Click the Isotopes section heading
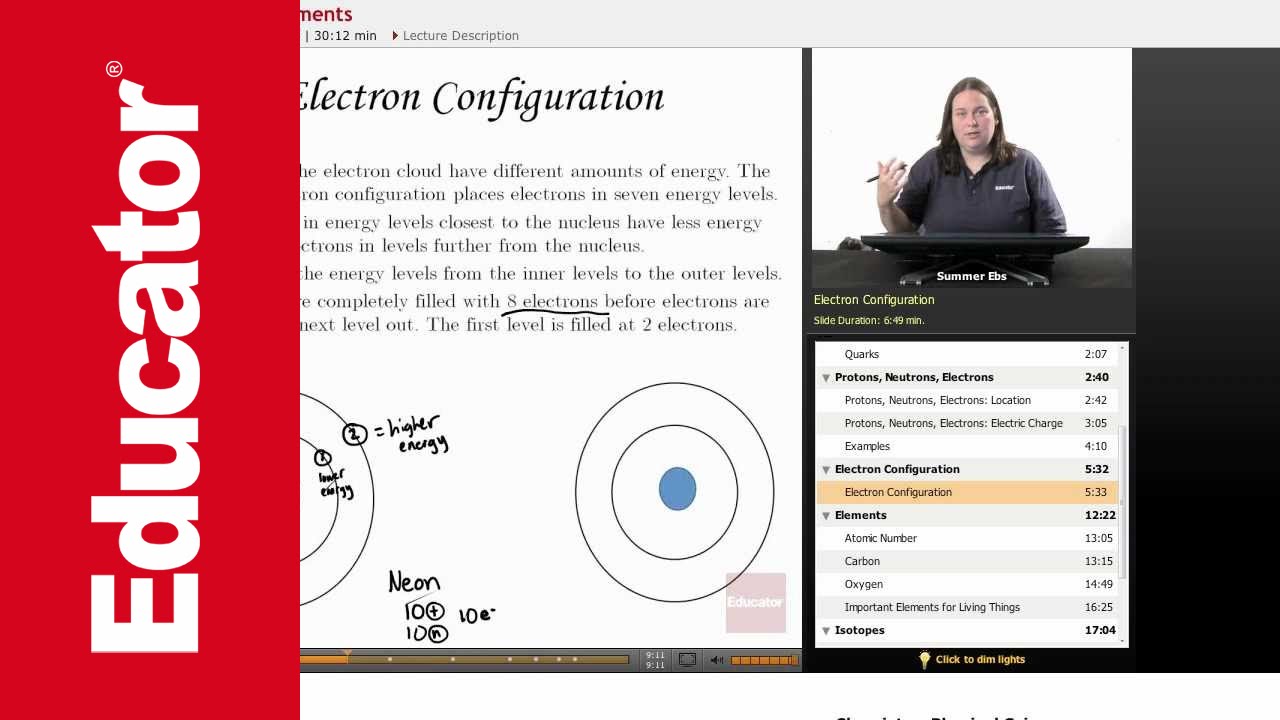 coord(860,630)
